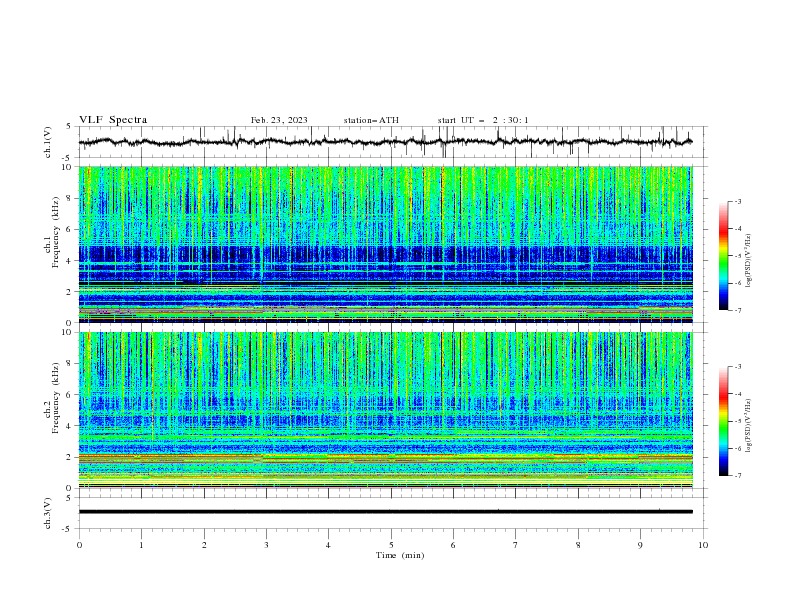Screen dimensions: 792x612
Task: Click the ch.2 colorbar "log(PSD)(V²/Hz)" label
Action: click(748, 425)
